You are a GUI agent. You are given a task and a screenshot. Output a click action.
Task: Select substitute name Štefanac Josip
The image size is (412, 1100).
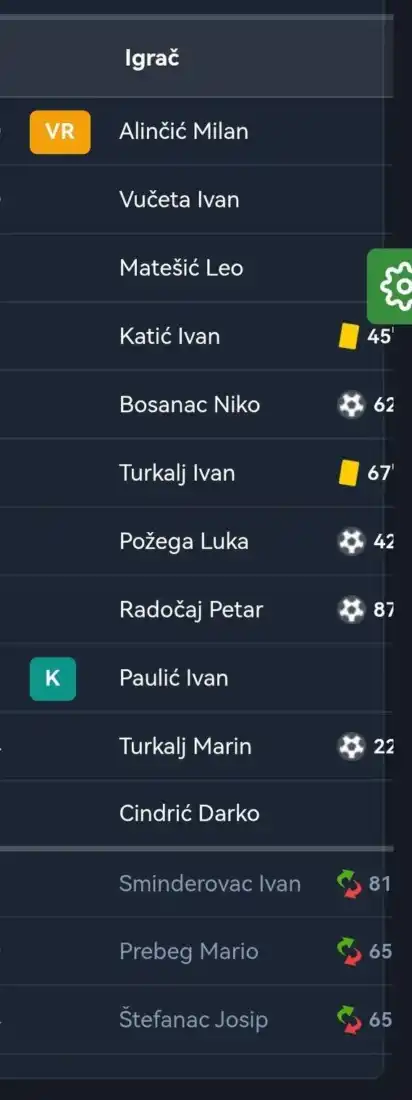tap(194, 1019)
